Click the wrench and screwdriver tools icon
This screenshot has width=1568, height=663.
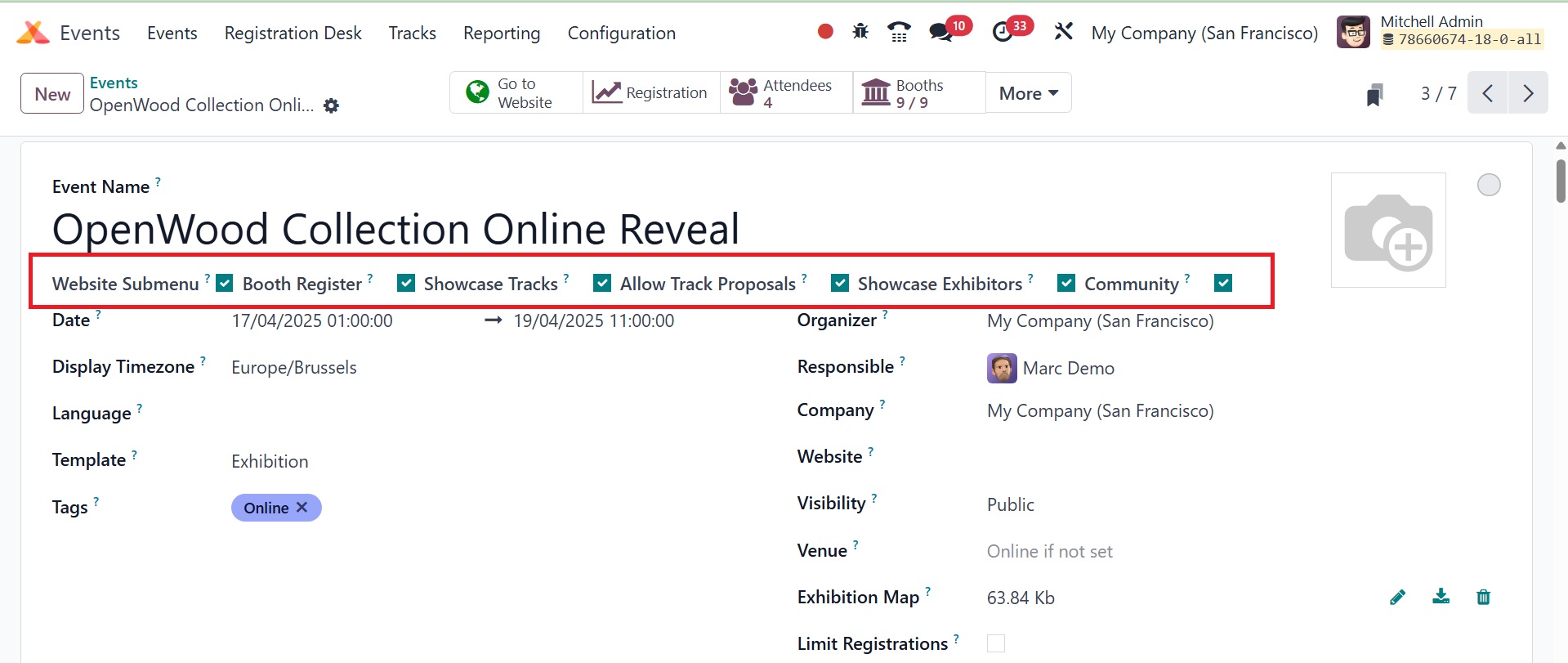tap(1063, 32)
